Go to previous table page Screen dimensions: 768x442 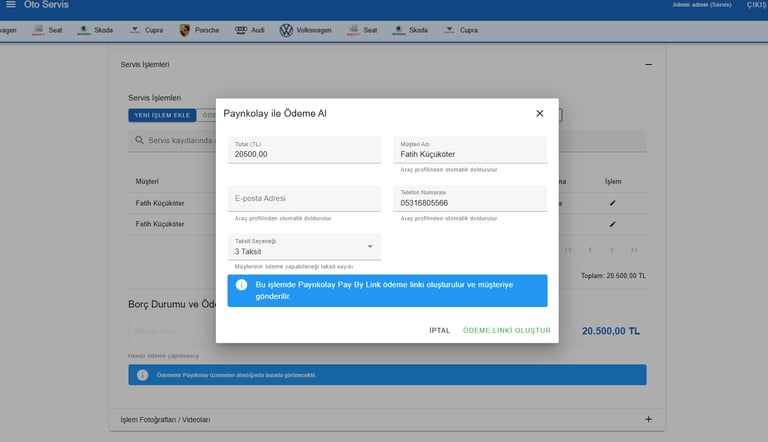click(x=590, y=250)
